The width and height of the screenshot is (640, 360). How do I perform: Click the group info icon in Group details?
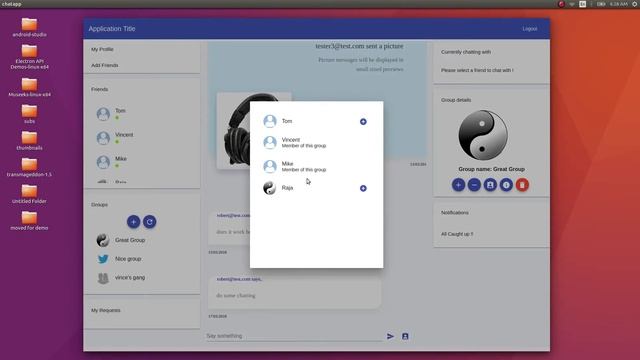(506, 185)
